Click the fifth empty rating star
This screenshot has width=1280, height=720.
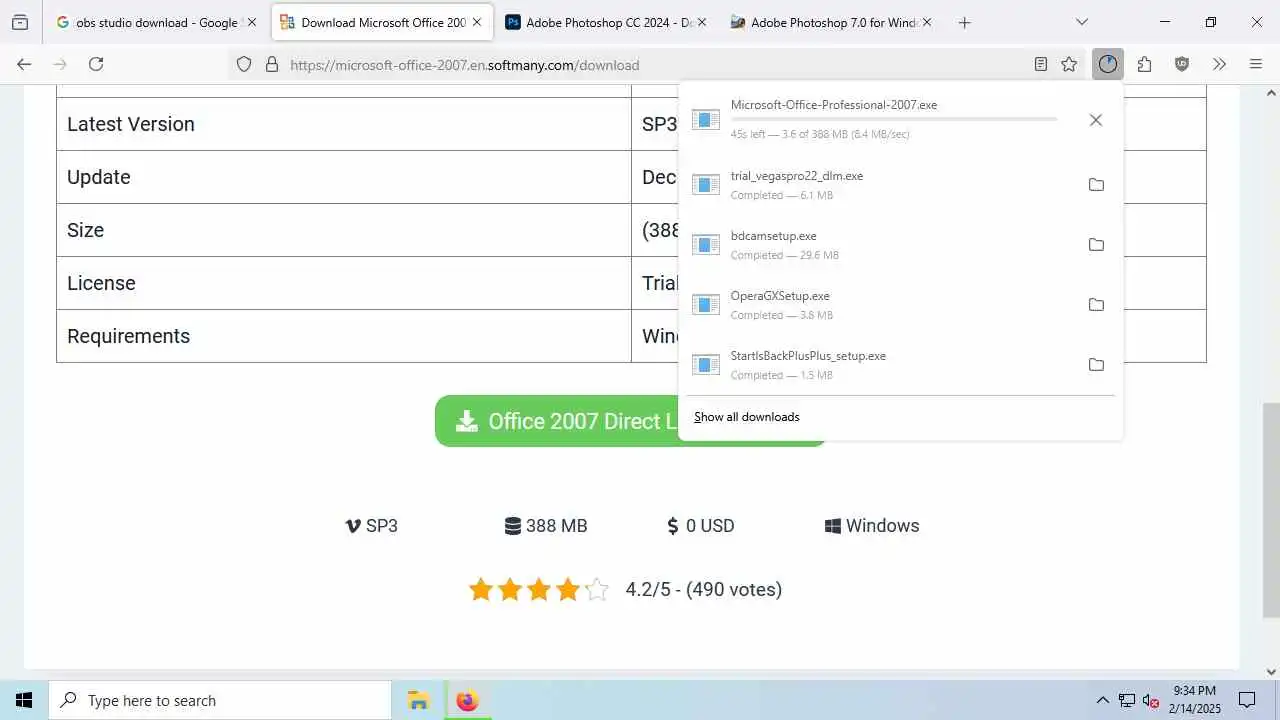click(x=596, y=589)
